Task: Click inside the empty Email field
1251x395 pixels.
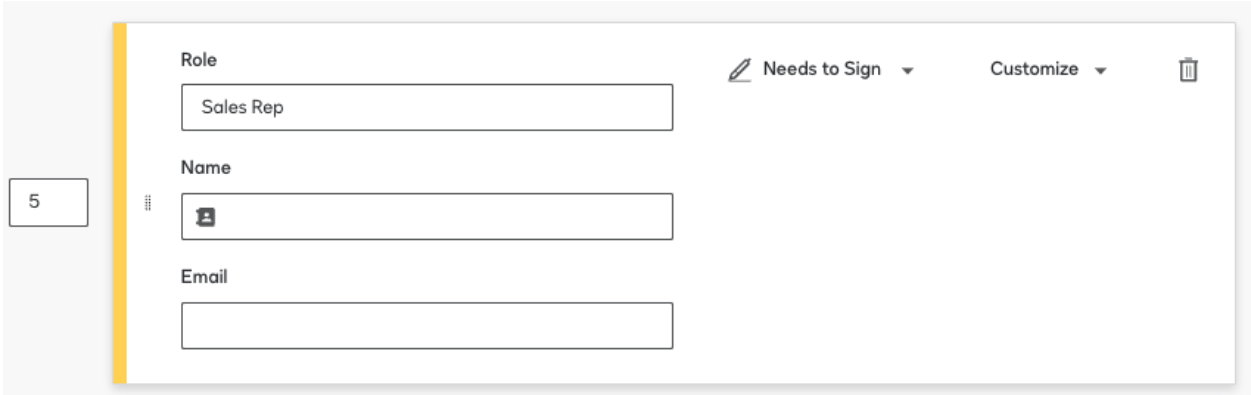Action: click(x=427, y=325)
